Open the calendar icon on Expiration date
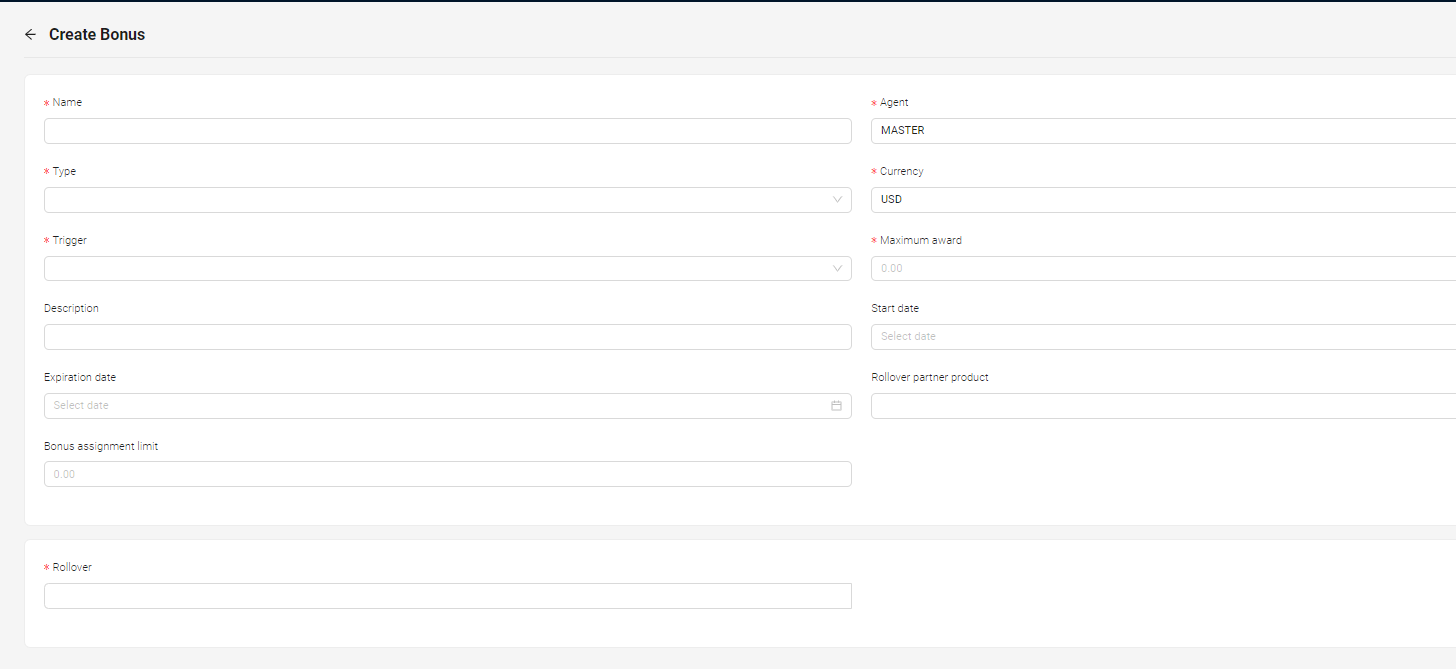The width and height of the screenshot is (1456, 669). [x=836, y=405]
